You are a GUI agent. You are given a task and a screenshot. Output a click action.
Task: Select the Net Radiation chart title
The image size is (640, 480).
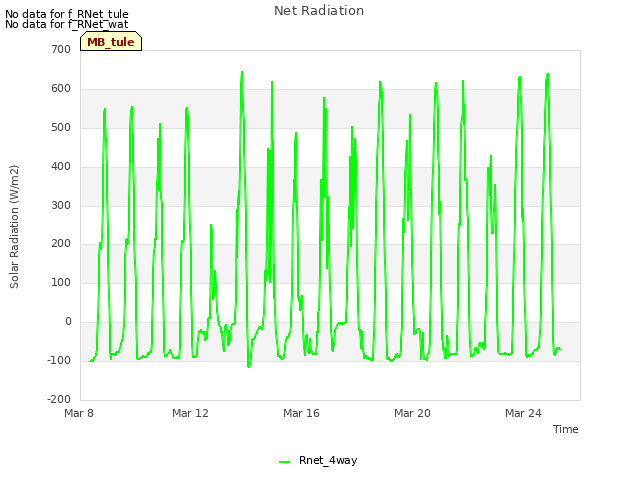[x=319, y=11]
